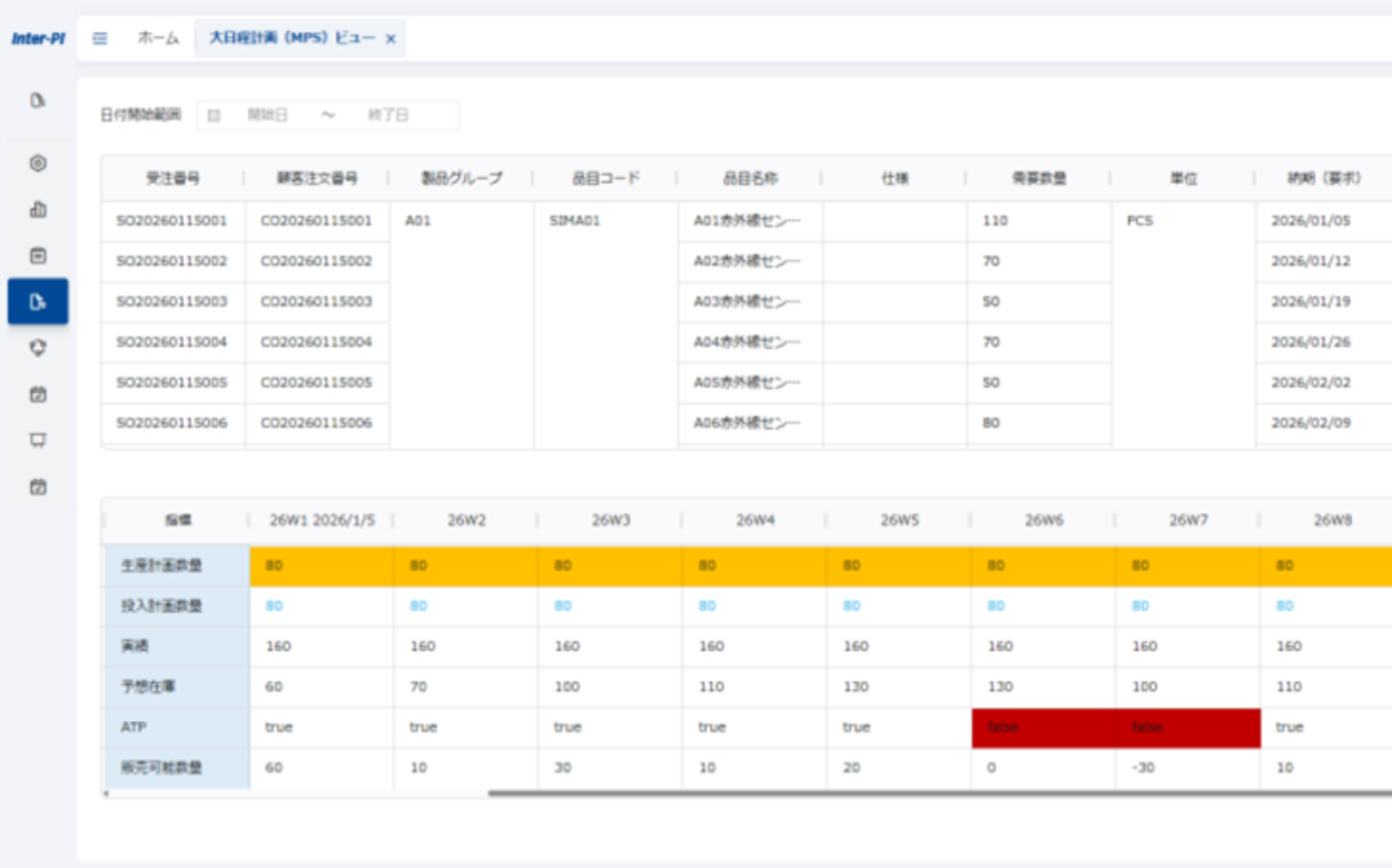This screenshot has width=1392, height=868.
Task: Click the 受注番号 column header
Action: [x=173, y=178]
